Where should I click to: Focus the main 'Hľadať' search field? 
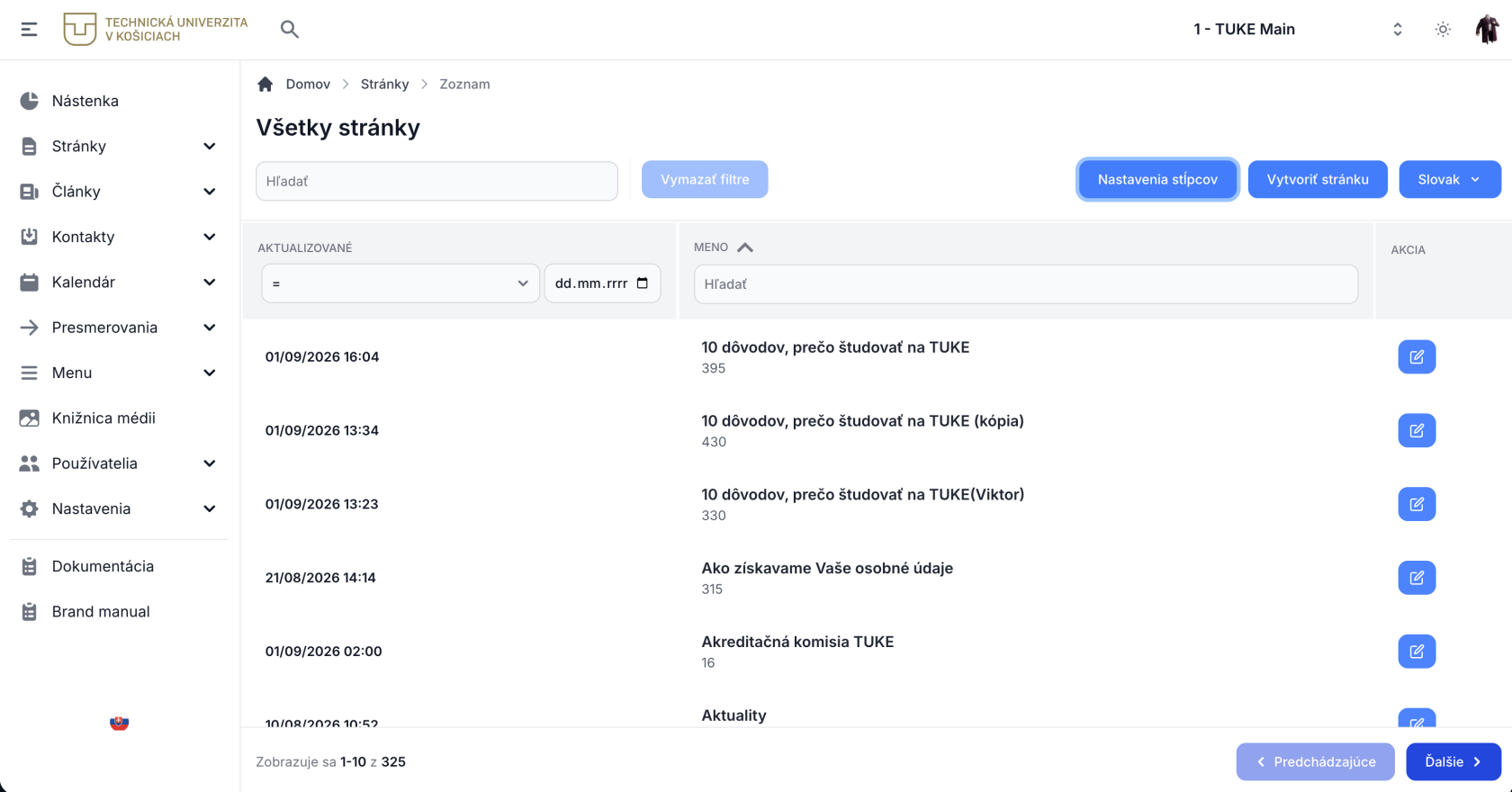436,181
